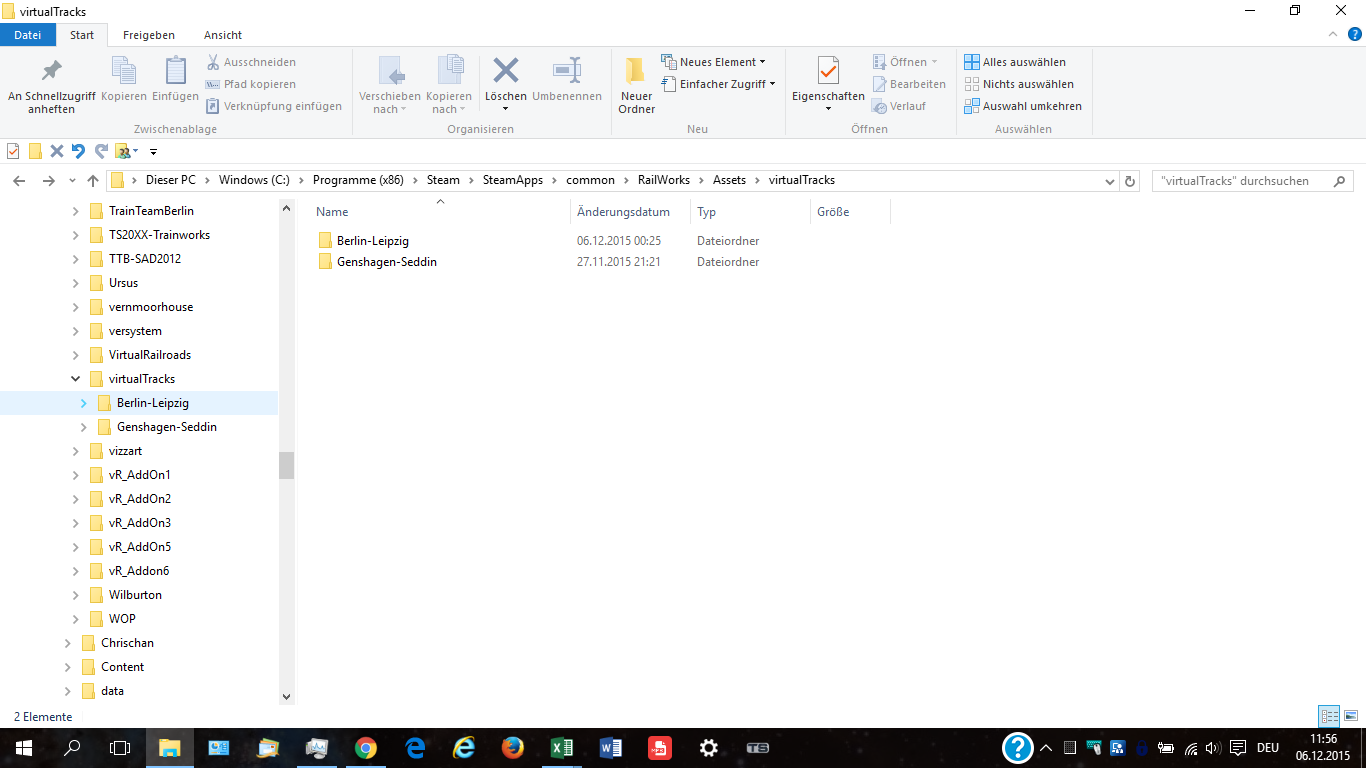Open Firefox from the taskbar
The image size is (1366, 768).
(x=513, y=748)
